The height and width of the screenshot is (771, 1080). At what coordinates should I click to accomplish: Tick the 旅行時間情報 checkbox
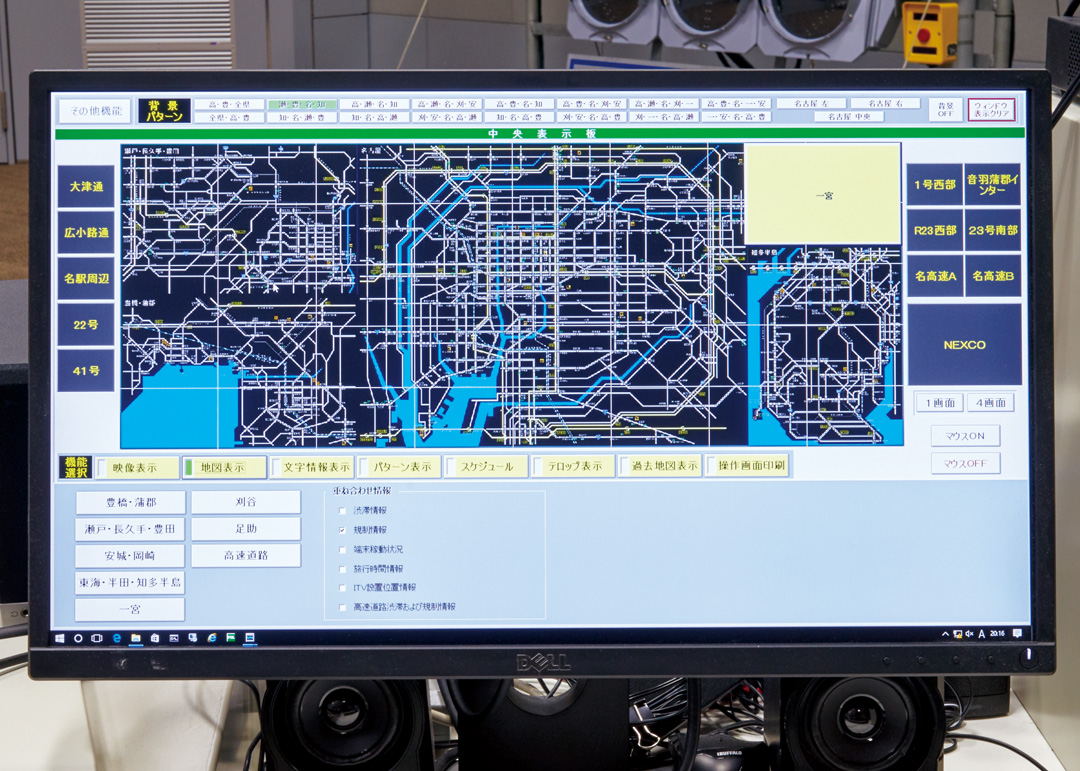coord(343,568)
